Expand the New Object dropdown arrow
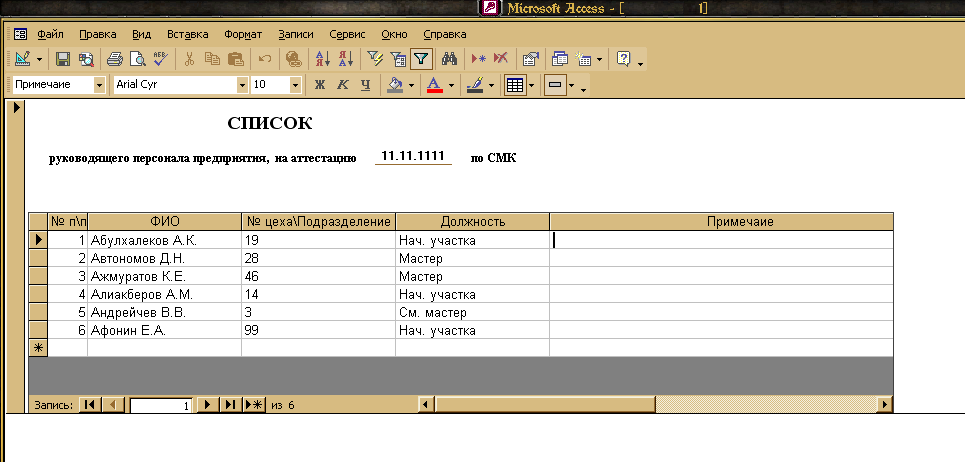This screenshot has height=462, width=965. (x=599, y=60)
